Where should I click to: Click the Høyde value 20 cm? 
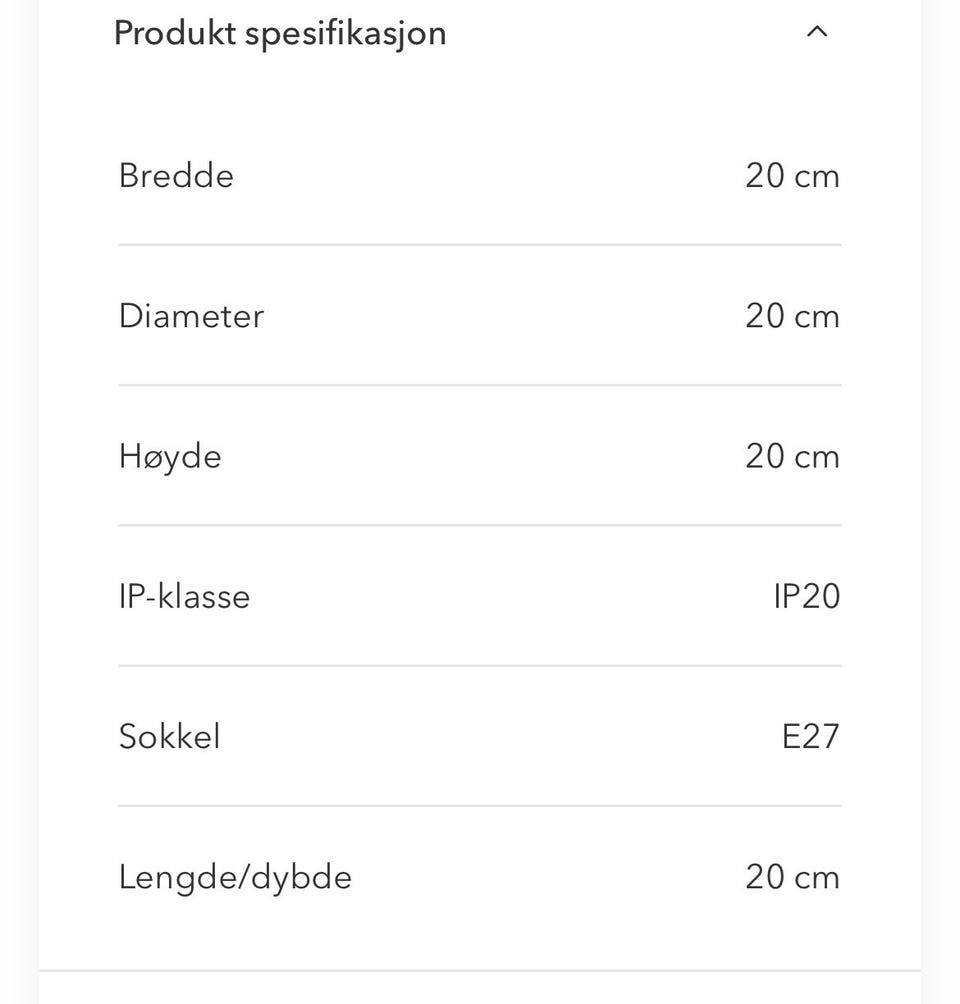[792, 457]
